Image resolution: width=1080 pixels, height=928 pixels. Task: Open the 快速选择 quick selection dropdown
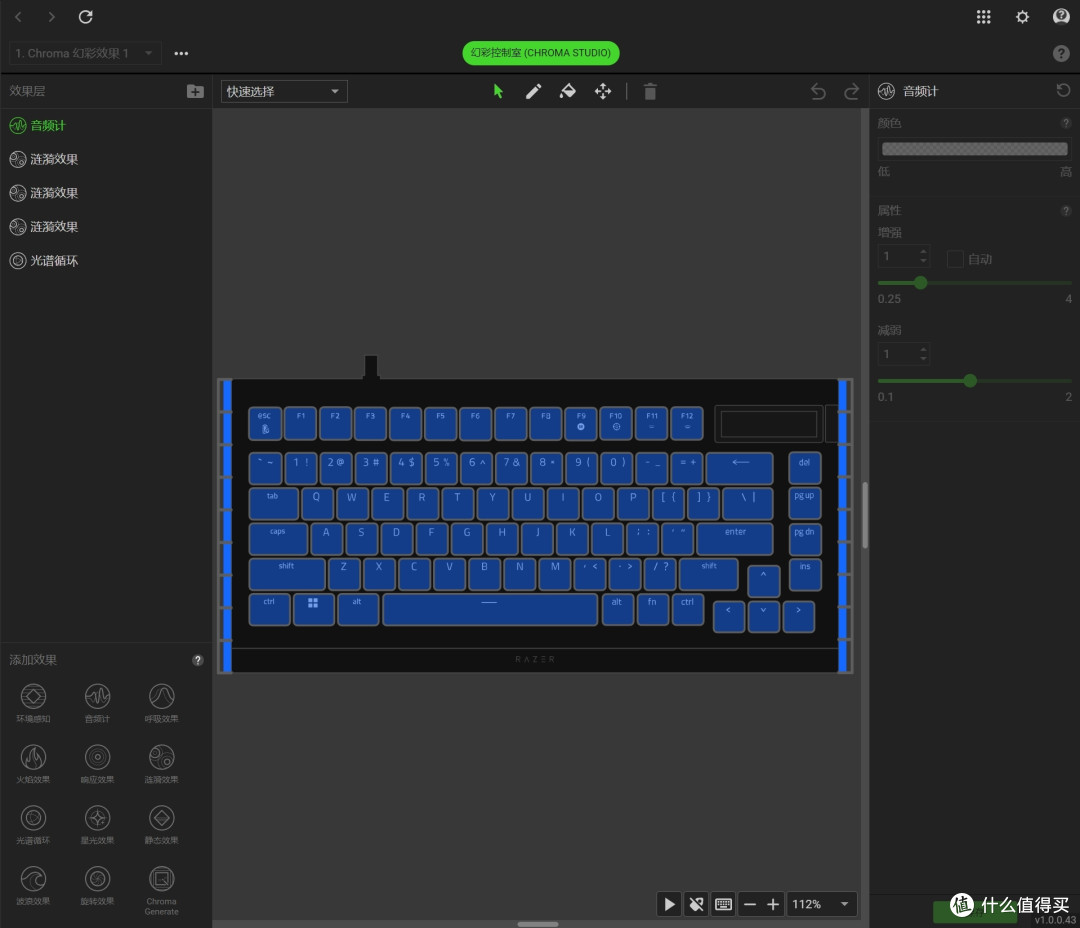point(284,91)
